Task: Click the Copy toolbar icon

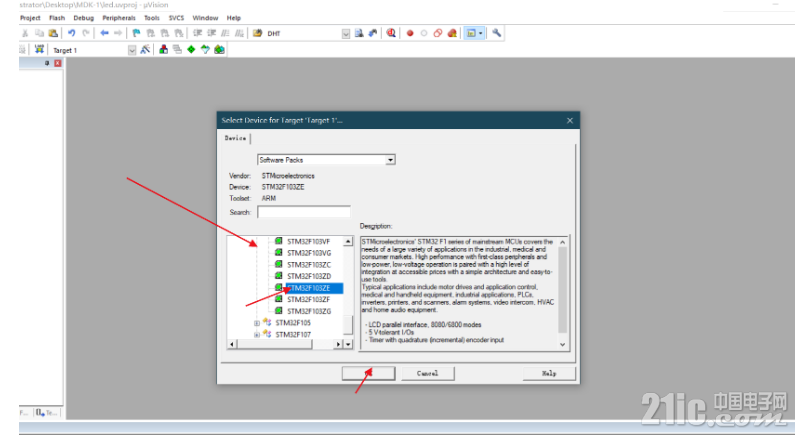Action: coord(39,33)
